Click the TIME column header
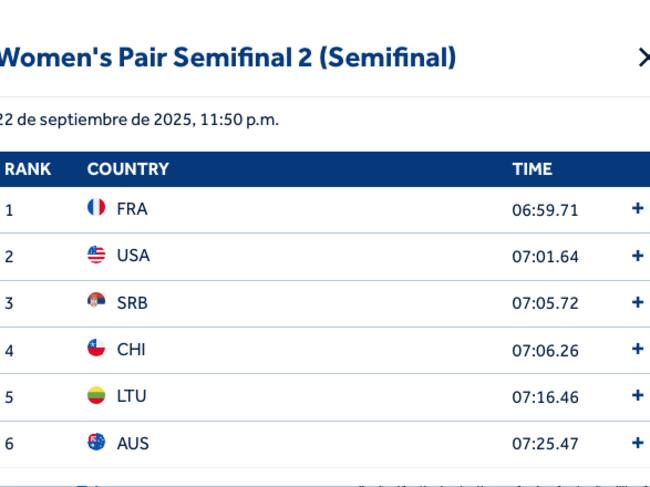The image size is (650, 487). pos(532,169)
